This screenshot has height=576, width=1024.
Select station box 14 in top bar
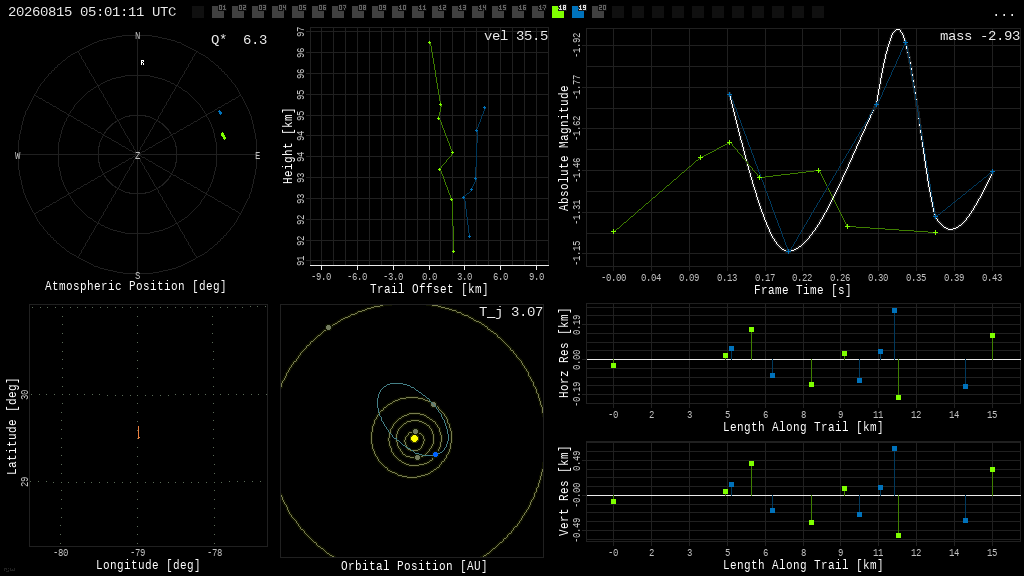click(479, 12)
